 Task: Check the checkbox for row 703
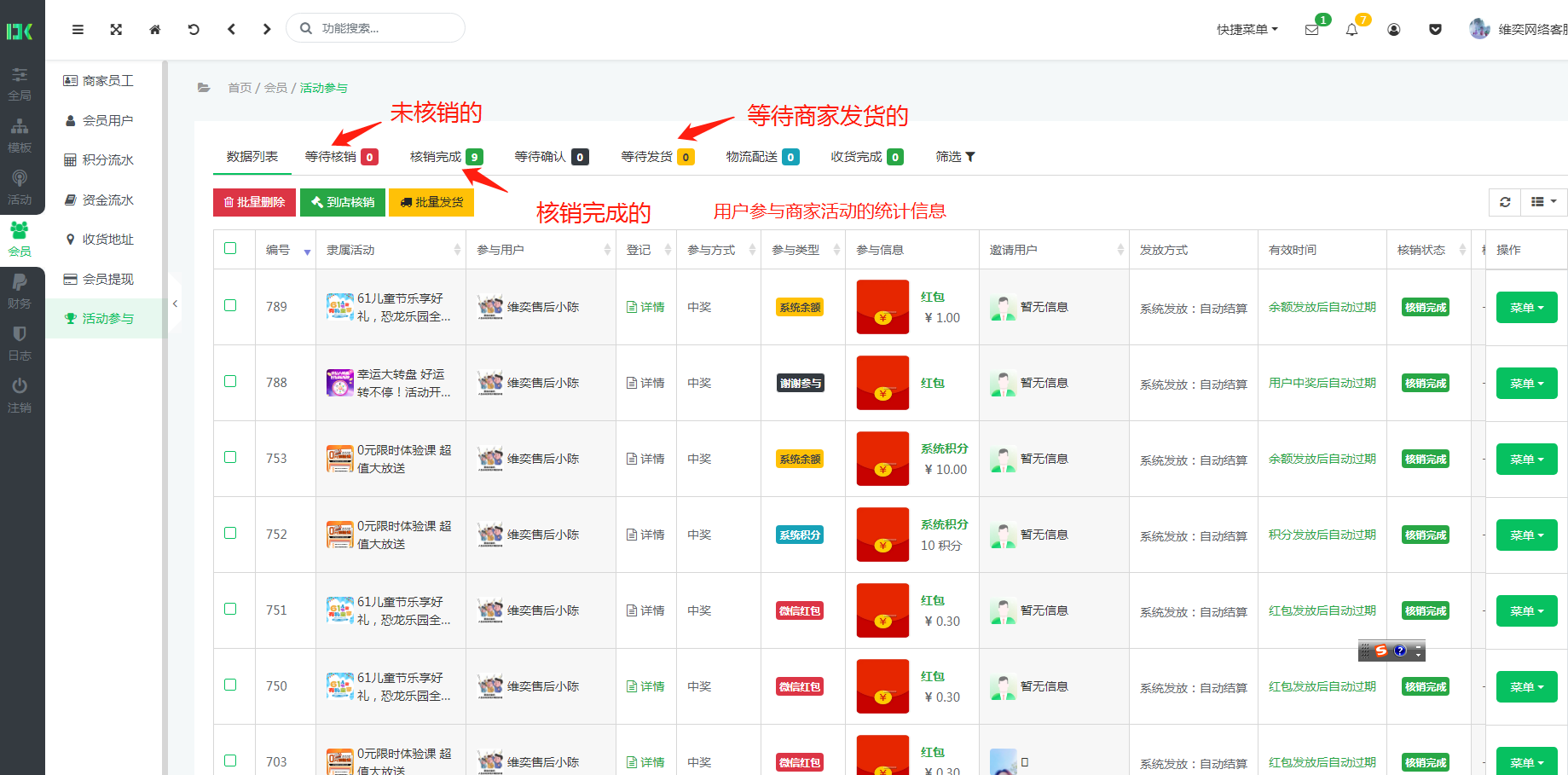230,761
